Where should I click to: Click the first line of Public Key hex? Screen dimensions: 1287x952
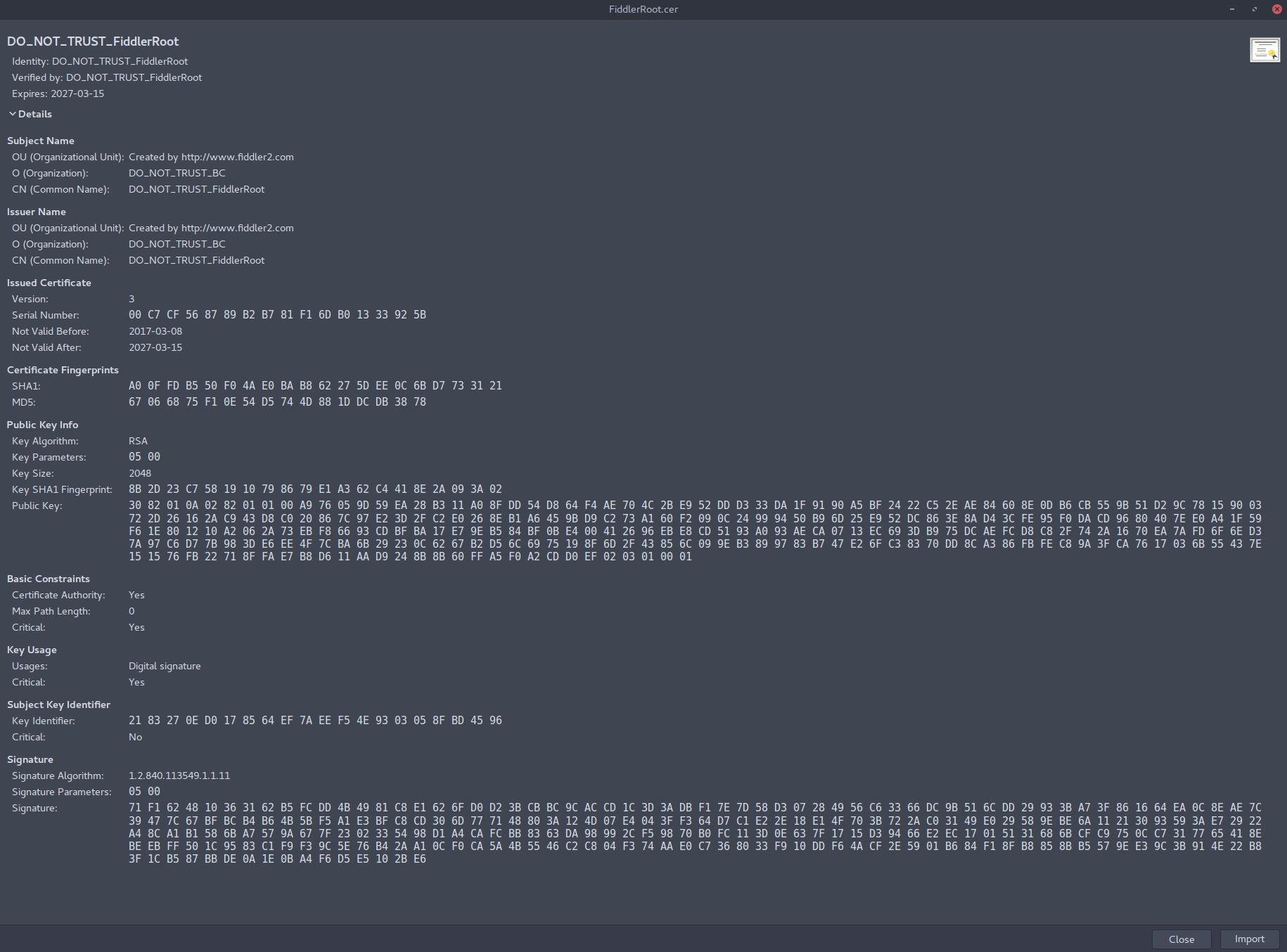click(696, 506)
